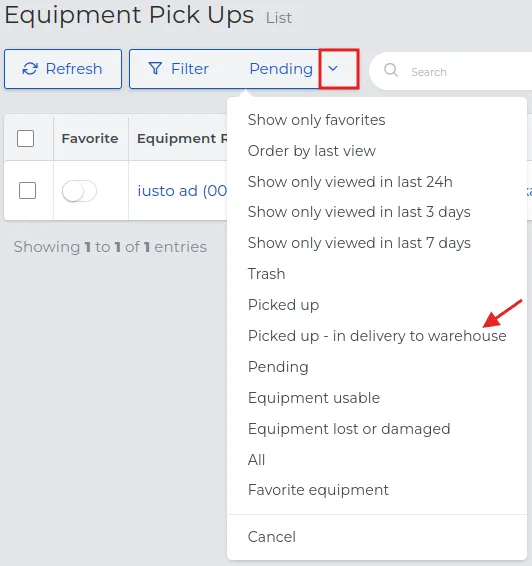Screen dimensions: 532x566
Task: Choose Order by last view
Action: (311, 151)
